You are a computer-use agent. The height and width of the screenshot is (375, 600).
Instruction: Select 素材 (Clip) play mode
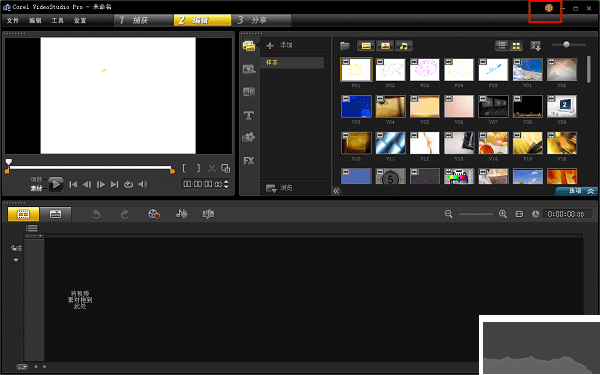[36, 188]
